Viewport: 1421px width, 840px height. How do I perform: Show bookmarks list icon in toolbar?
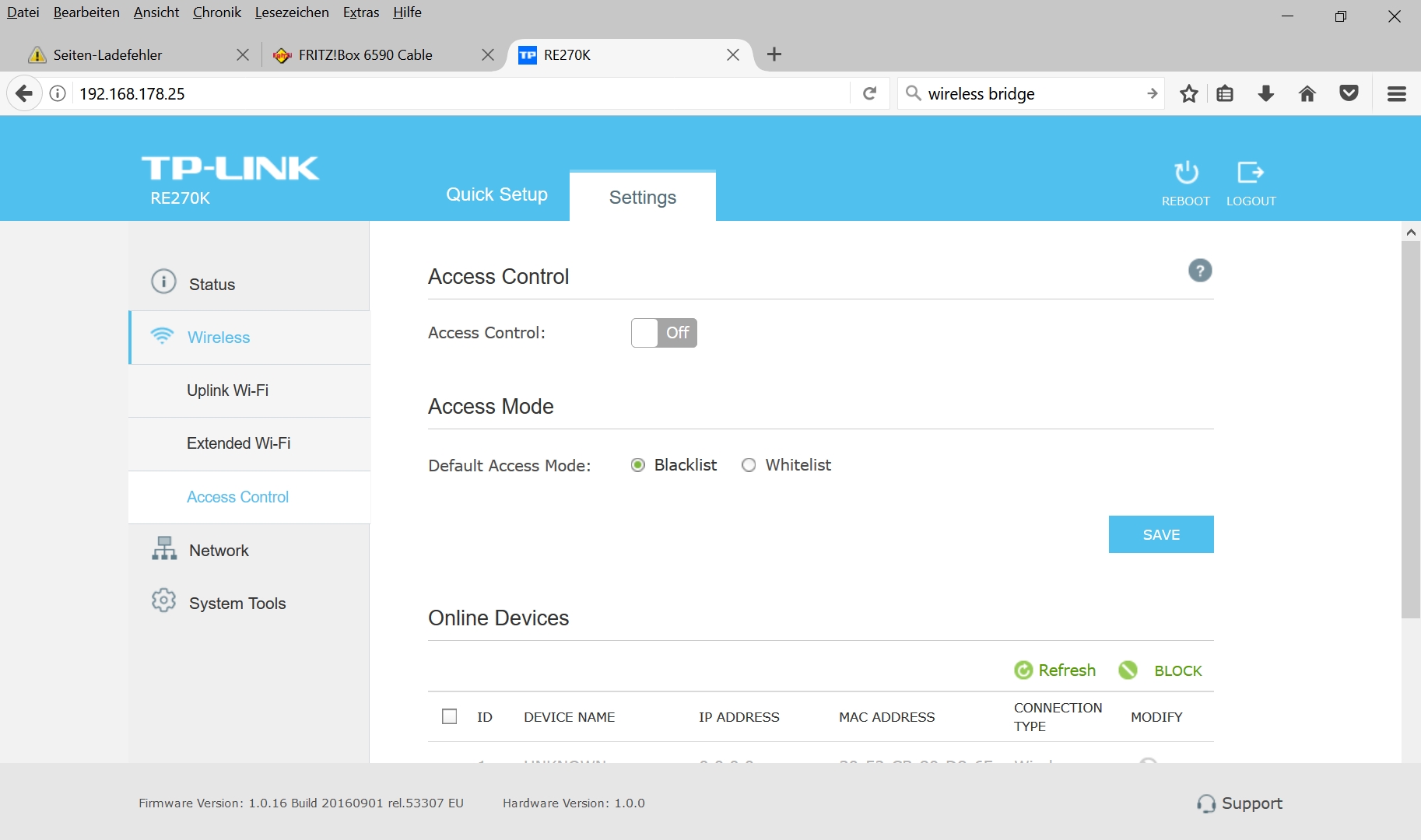click(1225, 94)
